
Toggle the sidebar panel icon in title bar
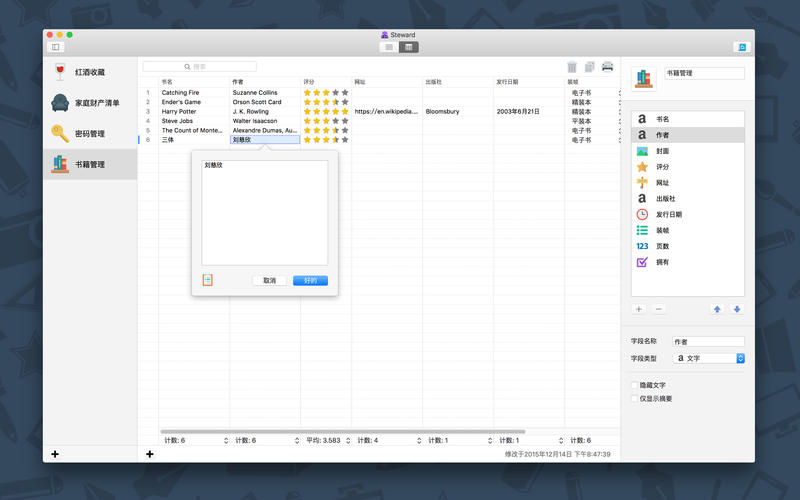[56, 47]
